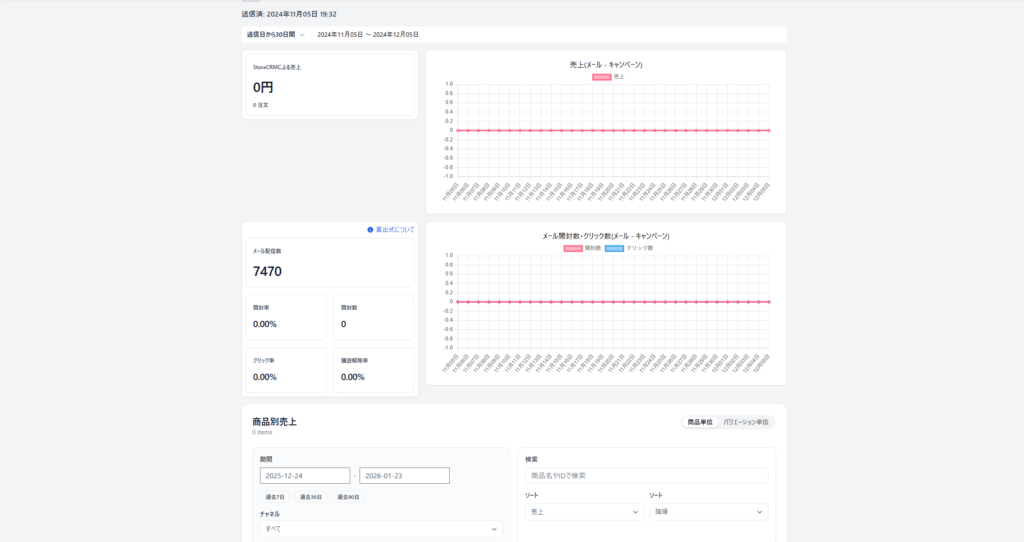The image size is (1024, 542).
Task: Click the 商品名やIDで検索 search box
Action: (x=646, y=476)
